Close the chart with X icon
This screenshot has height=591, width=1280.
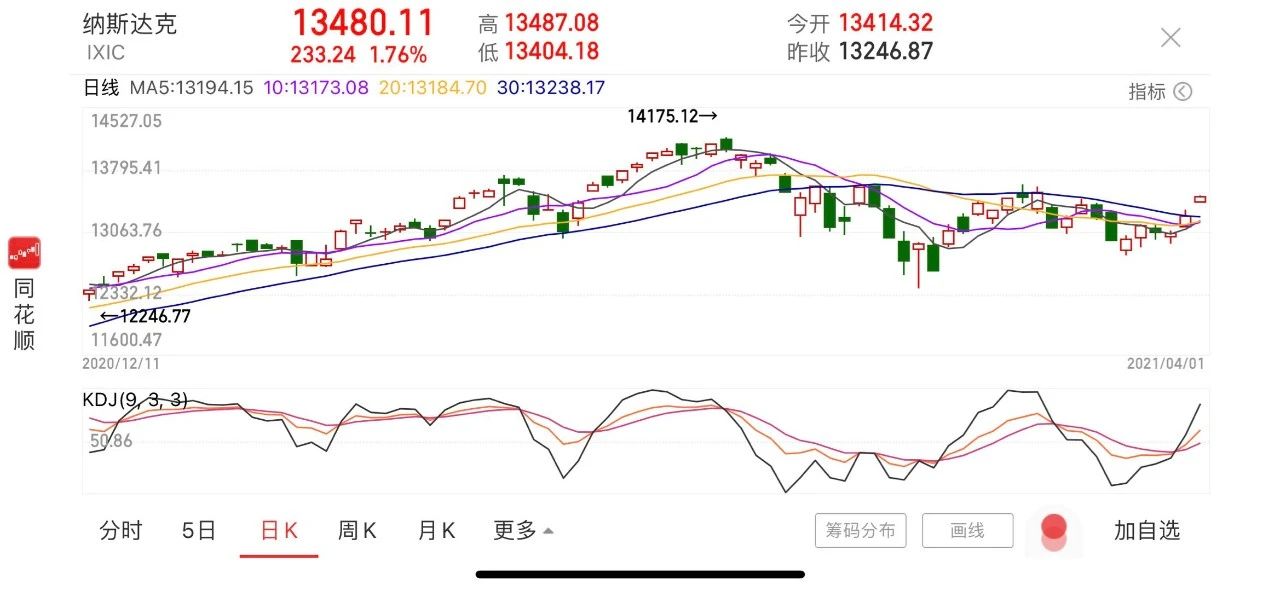(x=1170, y=38)
